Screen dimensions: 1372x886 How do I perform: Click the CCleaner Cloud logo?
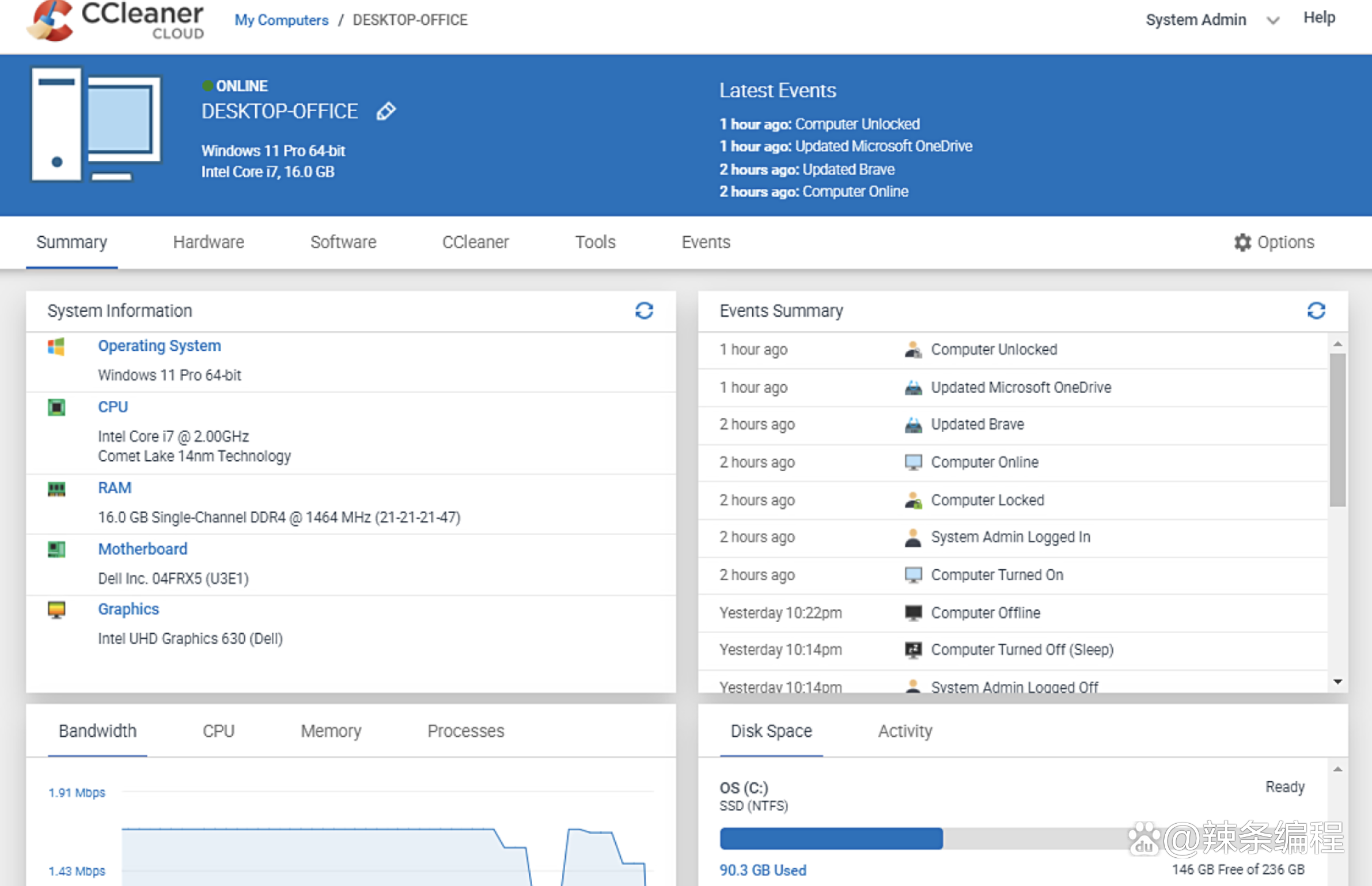pos(116,20)
